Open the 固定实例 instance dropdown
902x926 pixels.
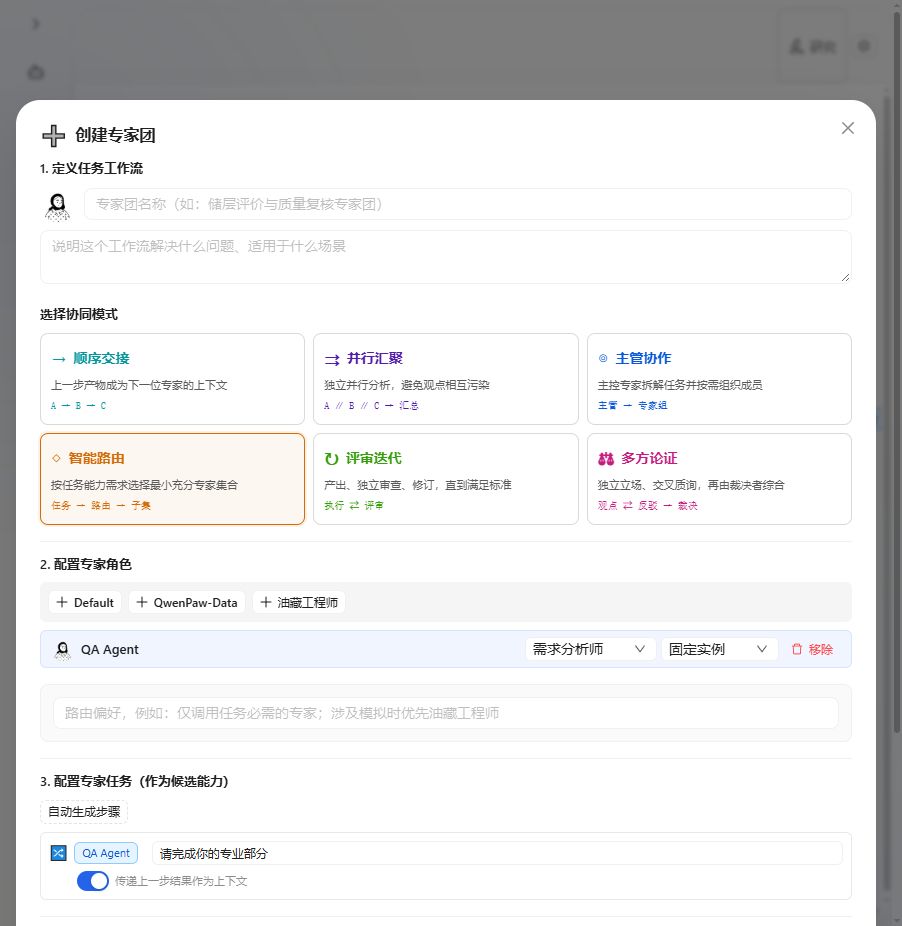coord(719,649)
